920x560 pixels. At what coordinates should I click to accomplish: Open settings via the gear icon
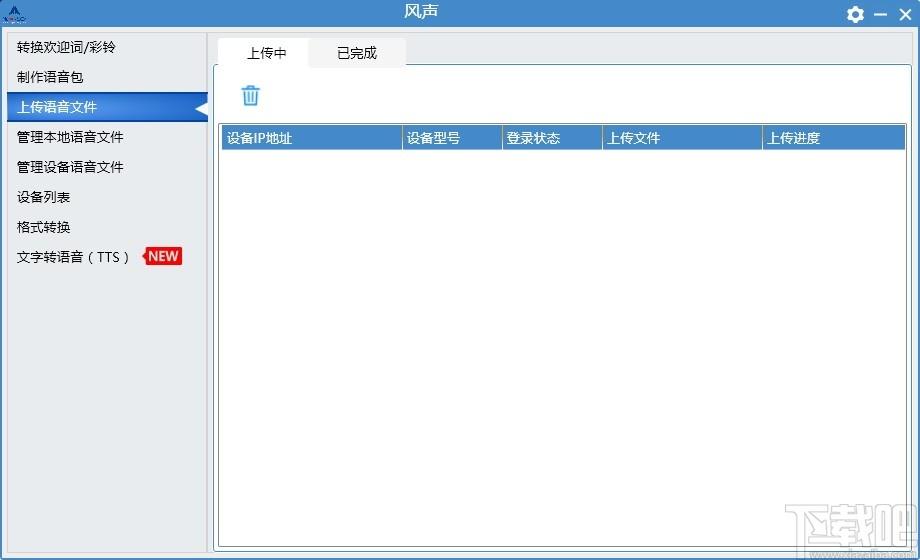tap(855, 14)
